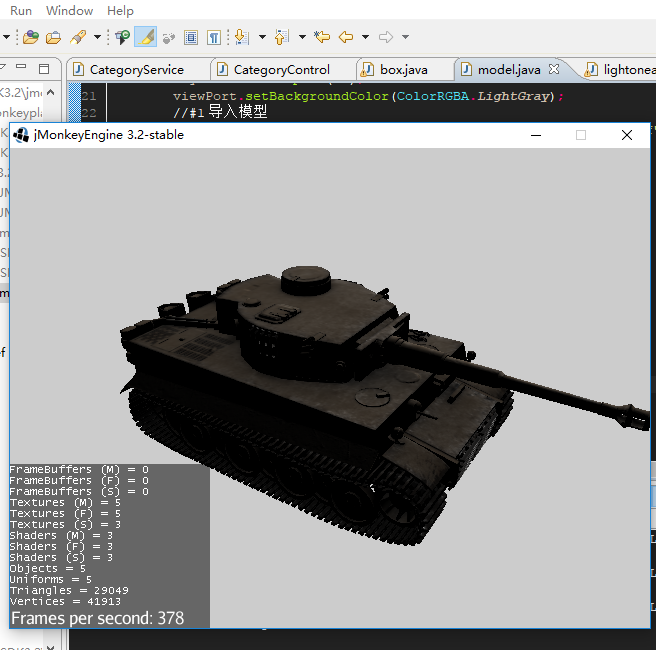Expand the Search icon's dropdown arrow

pos(97,37)
